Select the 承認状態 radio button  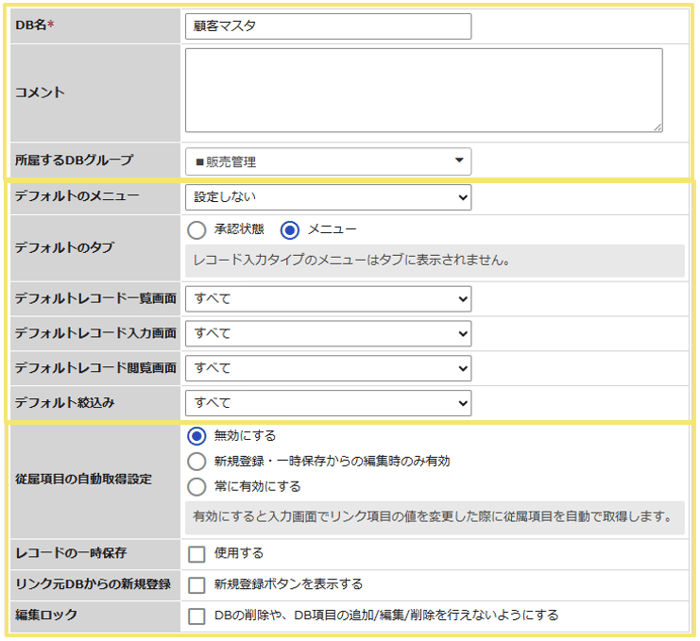click(x=196, y=230)
